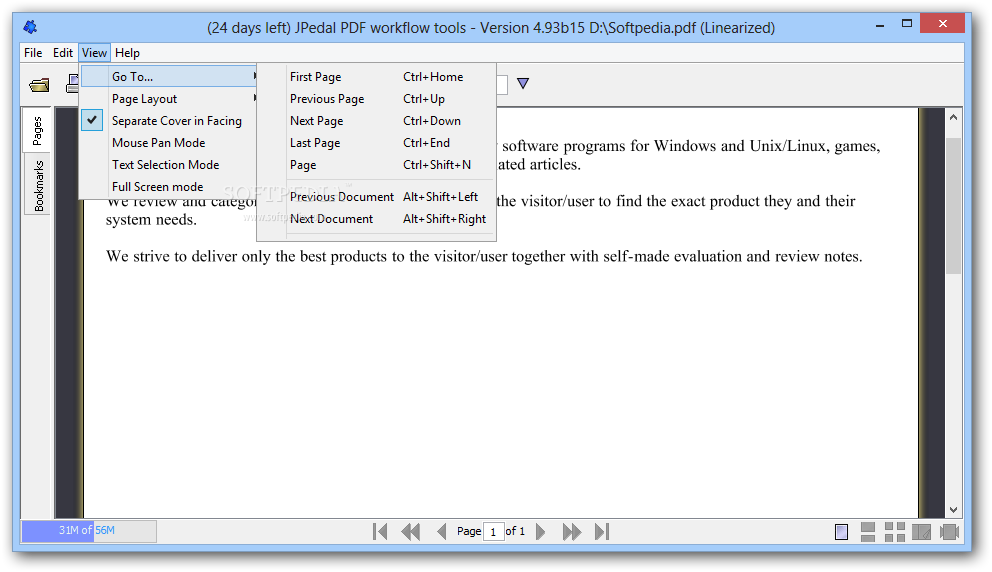Choose Previous Document menu entry
992x572 pixels.
[x=377, y=197]
